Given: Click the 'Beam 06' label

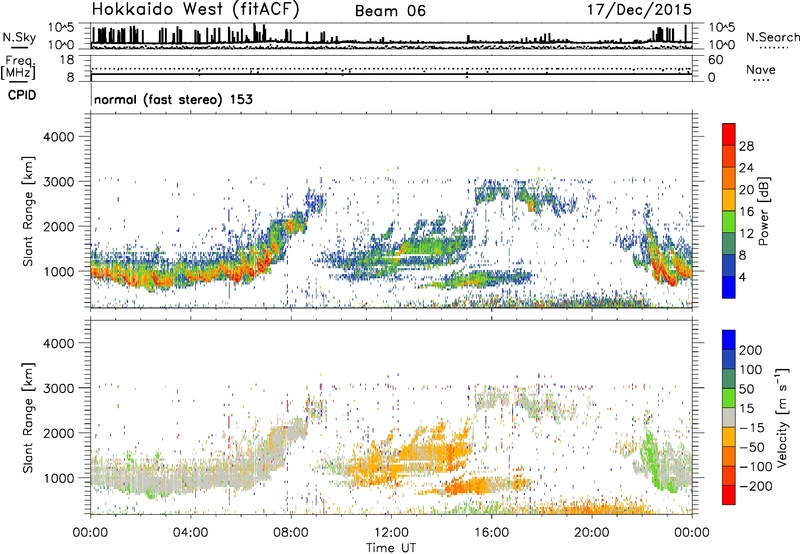Looking at the screenshot, I should [x=390, y=11].
